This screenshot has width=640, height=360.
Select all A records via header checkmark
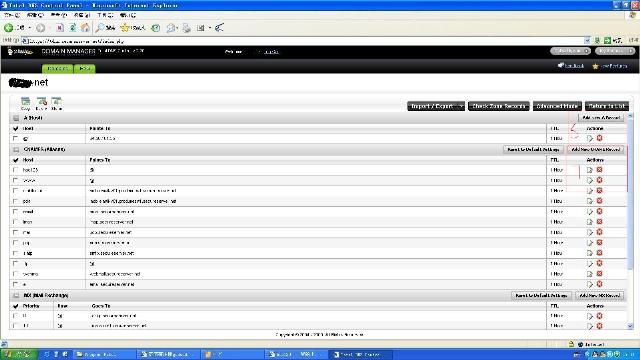16,129
